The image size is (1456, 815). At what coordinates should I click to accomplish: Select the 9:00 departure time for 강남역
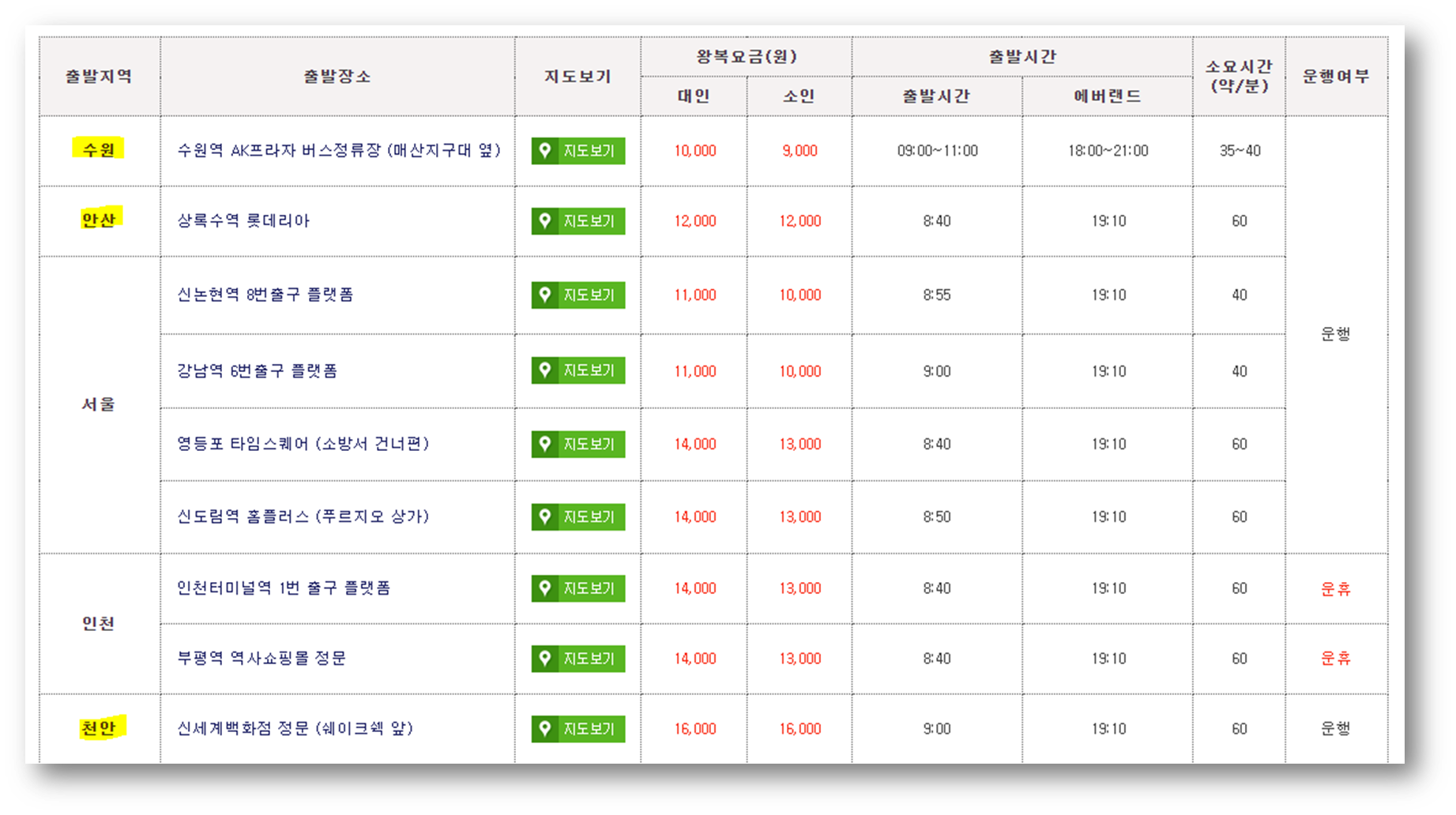pyautogui.click(x=937, y=371)
